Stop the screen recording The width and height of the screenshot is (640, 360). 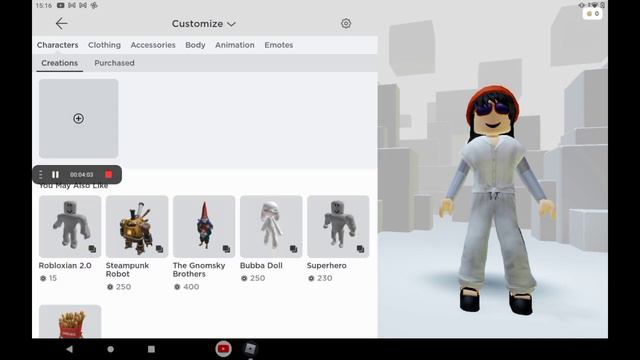tap(109, 175)
